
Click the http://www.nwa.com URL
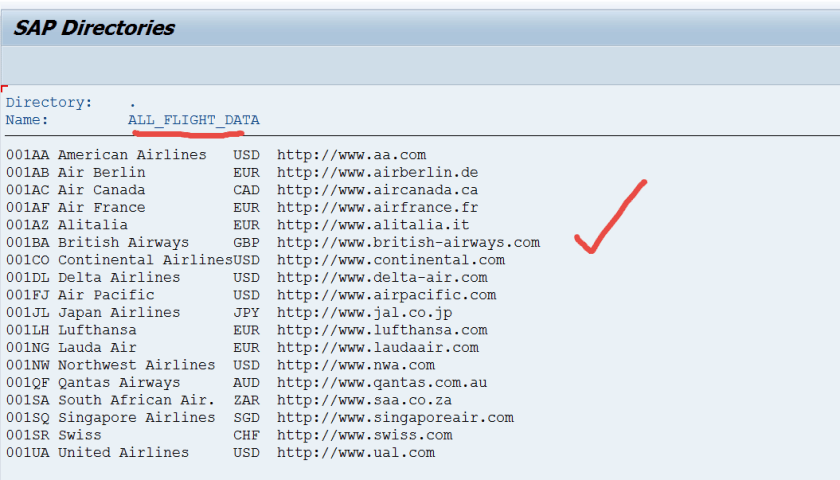pyautogui.click(x=356, y=365)
